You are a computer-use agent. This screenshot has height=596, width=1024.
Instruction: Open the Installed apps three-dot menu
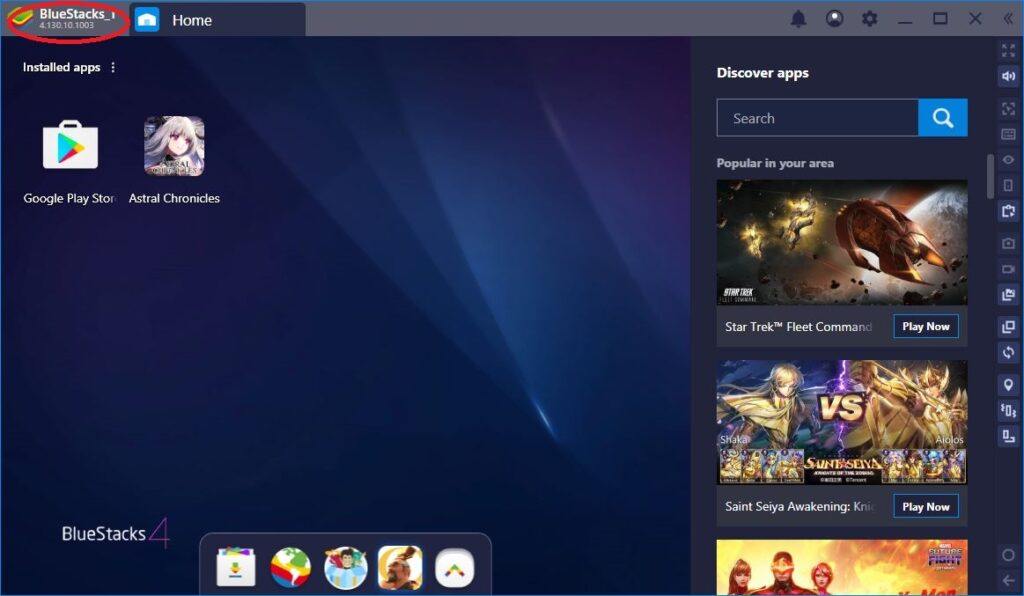113,66
